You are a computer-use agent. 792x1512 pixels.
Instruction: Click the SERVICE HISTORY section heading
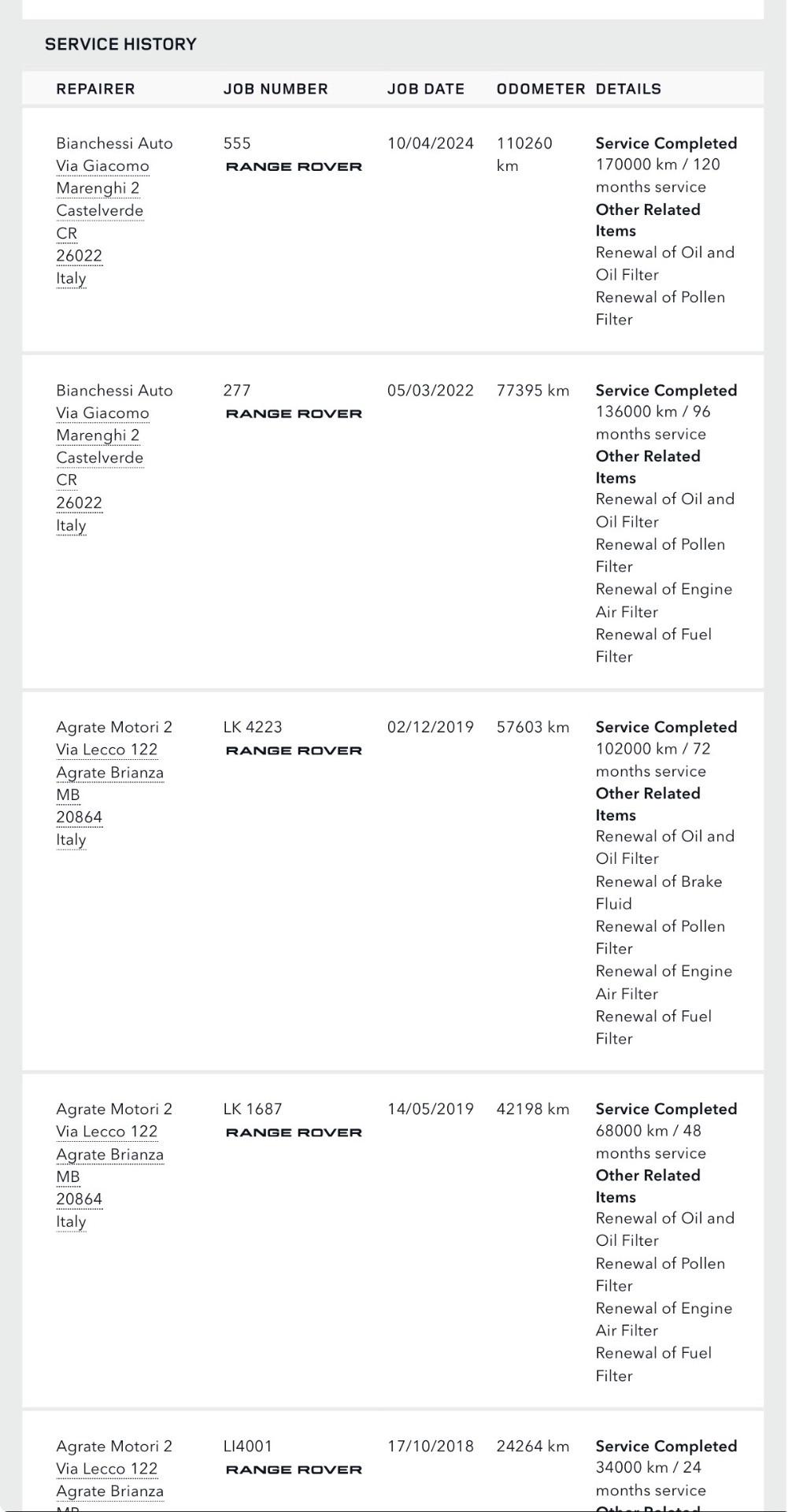[120, 45]
